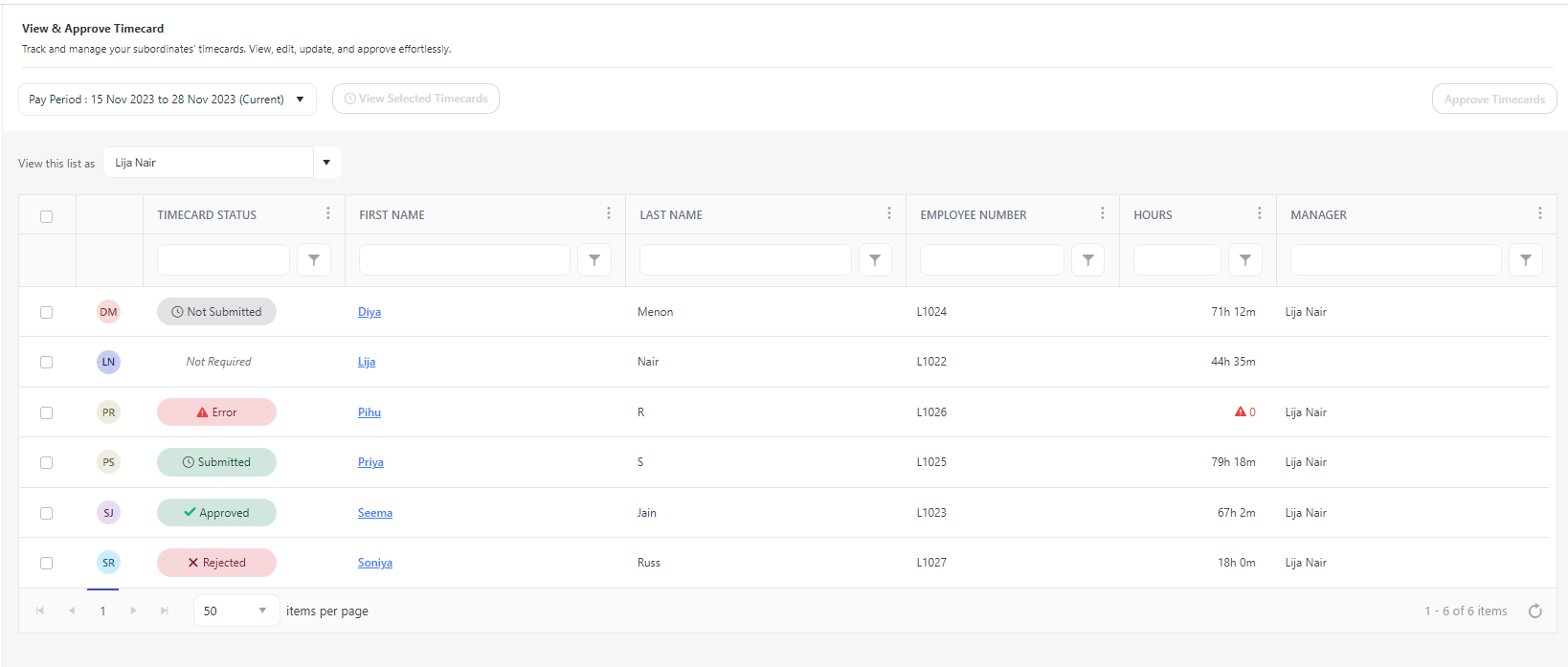Open the Hours column filter icon
Screen dimensions: 1568x667
pyautogui.click(x=1244, y=260)
